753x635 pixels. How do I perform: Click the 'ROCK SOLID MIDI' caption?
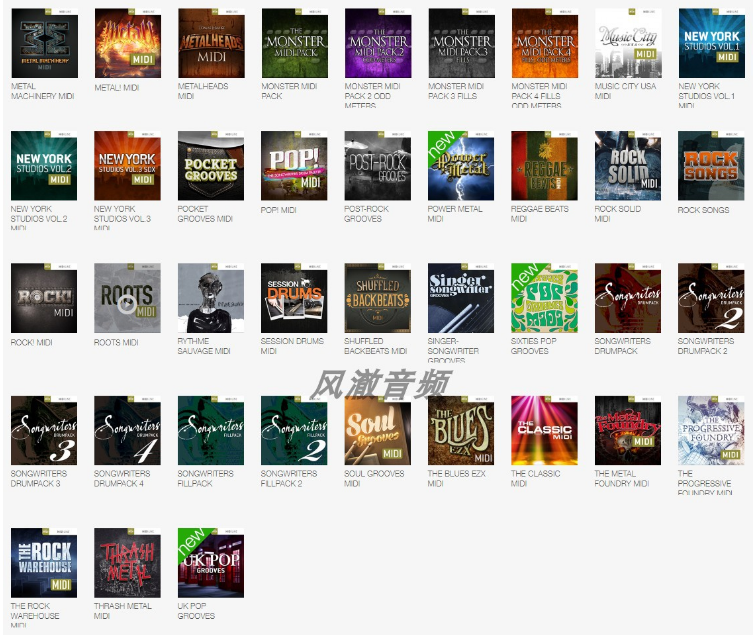tap(618, 214)
